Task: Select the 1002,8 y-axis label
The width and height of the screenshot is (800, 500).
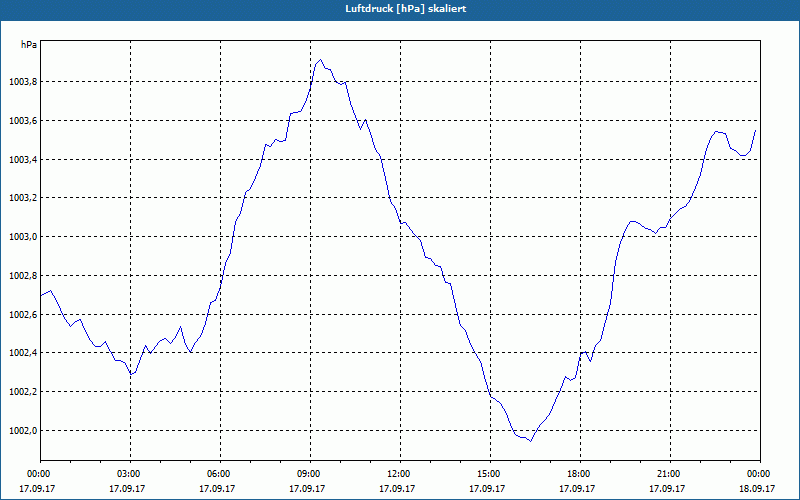Action: (23, 276)
